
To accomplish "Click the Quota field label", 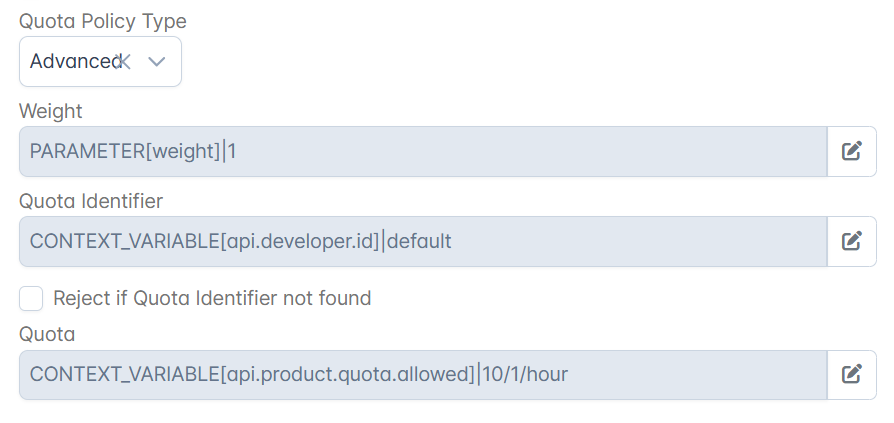I will tap(47, 334).
